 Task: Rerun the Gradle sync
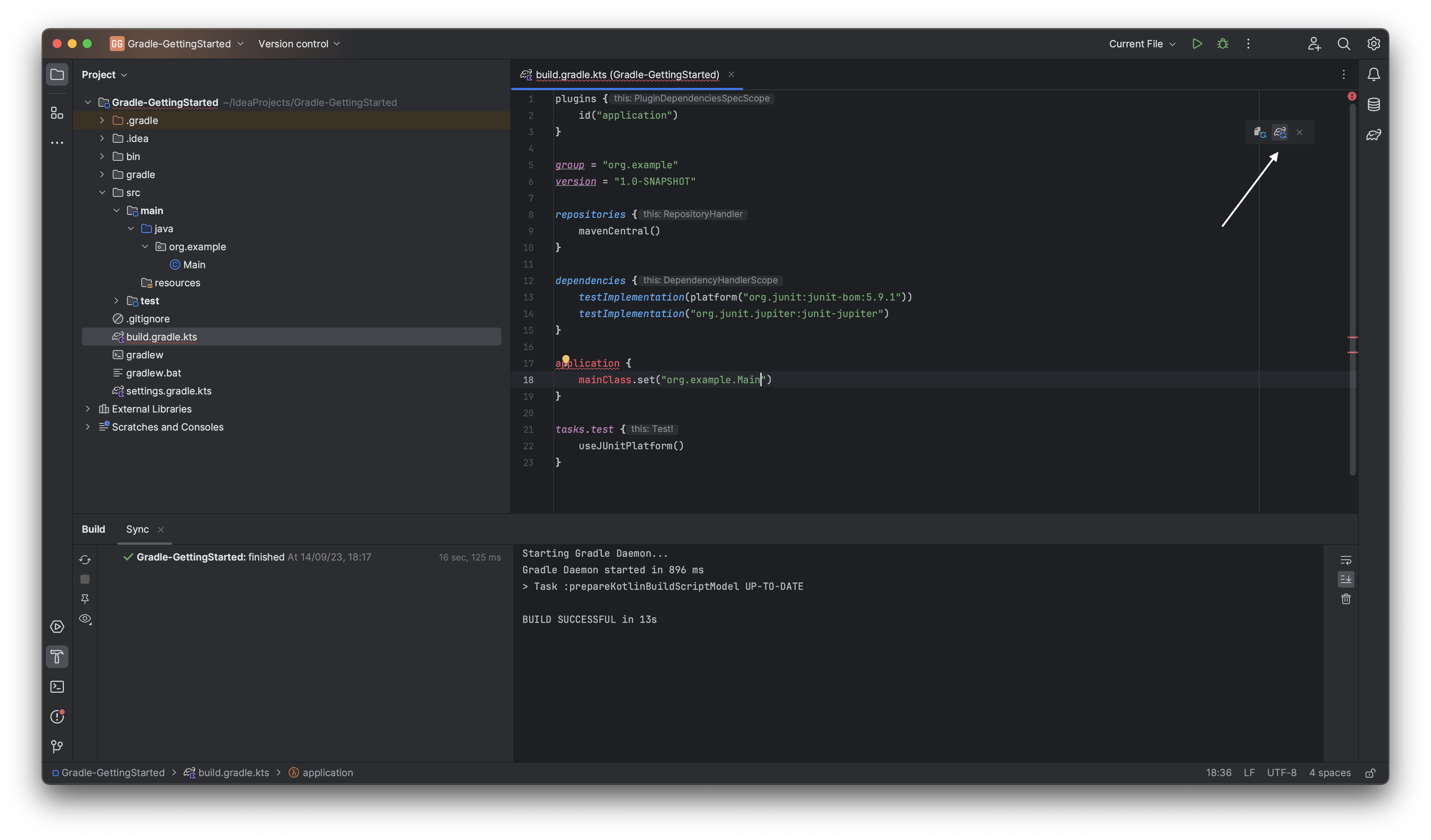tap(85, 560)
